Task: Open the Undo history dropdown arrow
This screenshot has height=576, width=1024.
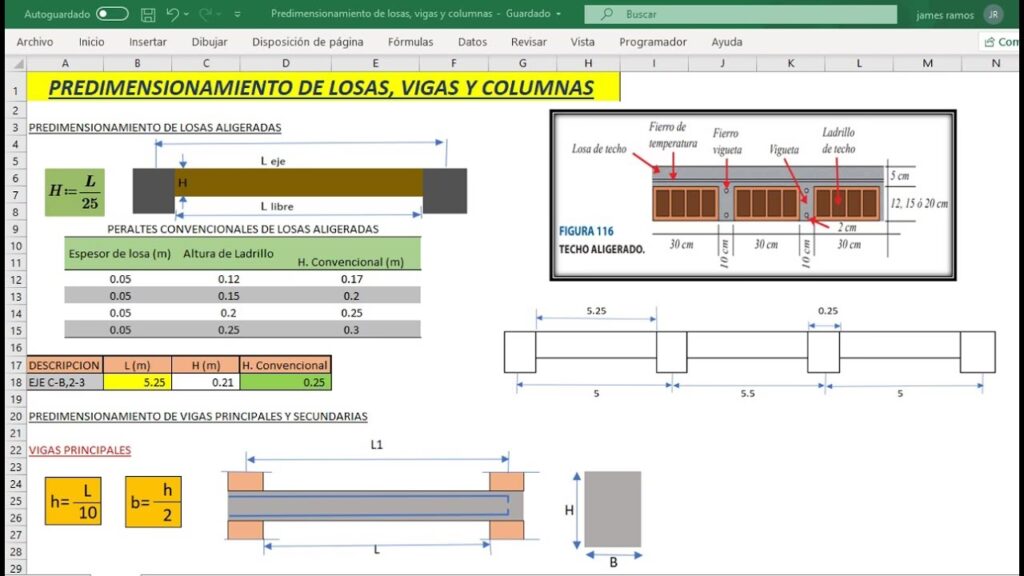Action: coord(190,15)
